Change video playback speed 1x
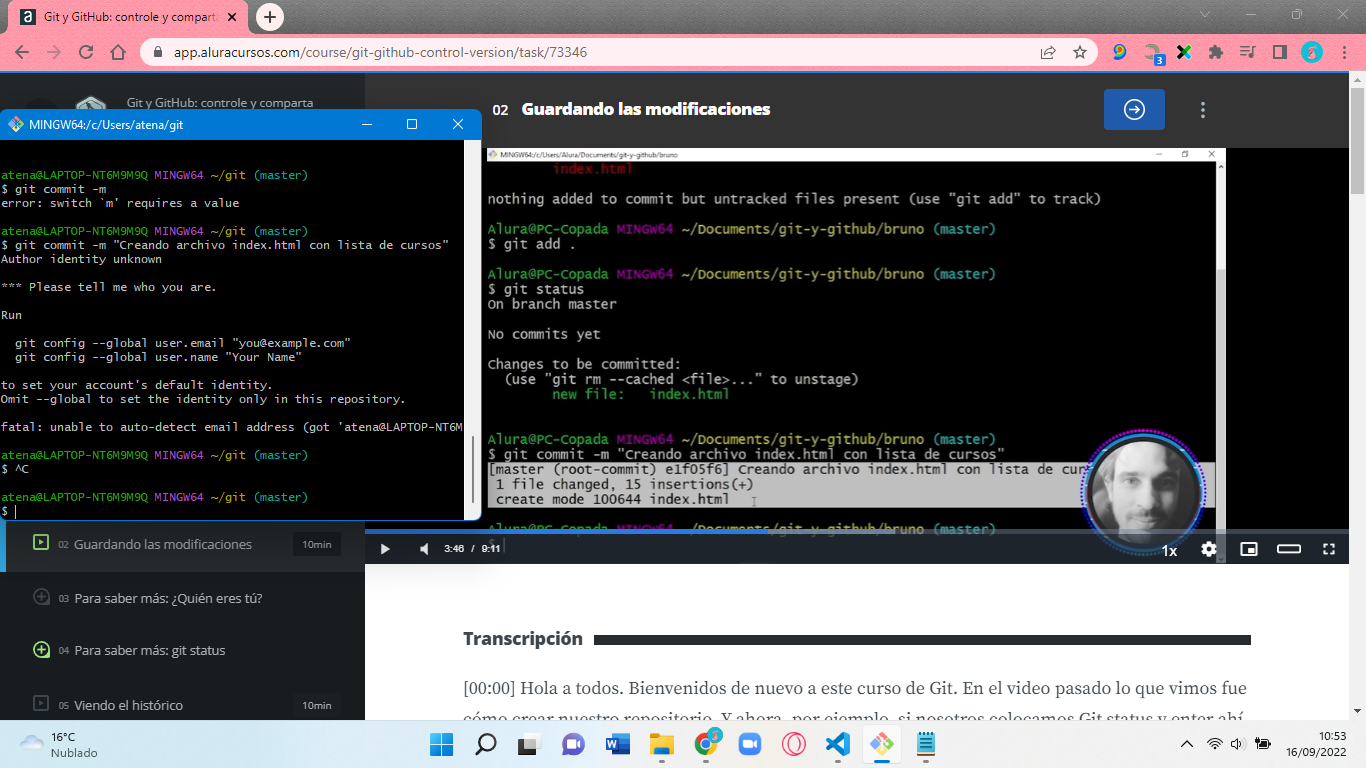The image size is (1366, 768). click(1169, 550)
